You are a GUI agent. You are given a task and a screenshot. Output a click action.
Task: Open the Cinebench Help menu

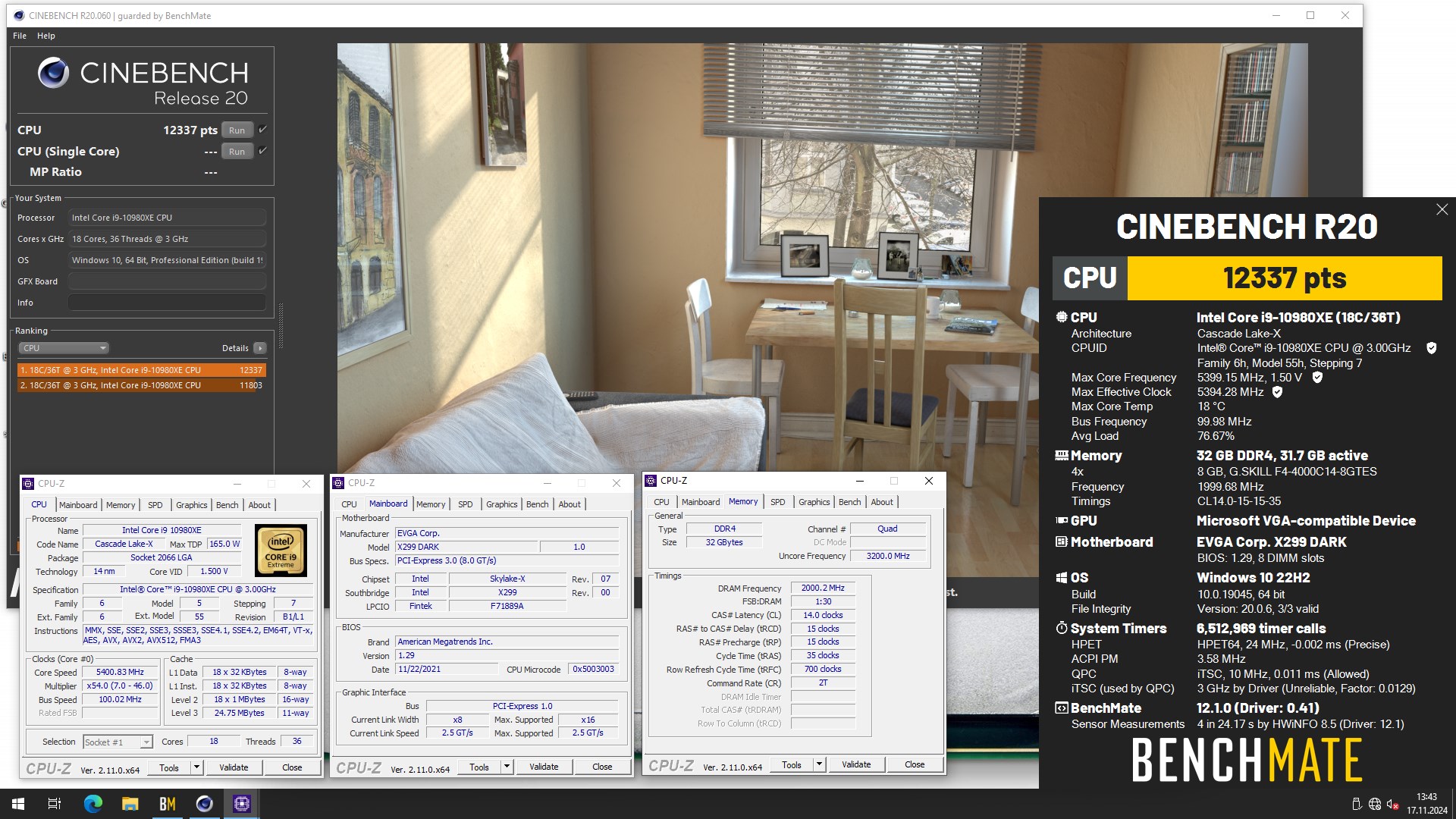46,36
